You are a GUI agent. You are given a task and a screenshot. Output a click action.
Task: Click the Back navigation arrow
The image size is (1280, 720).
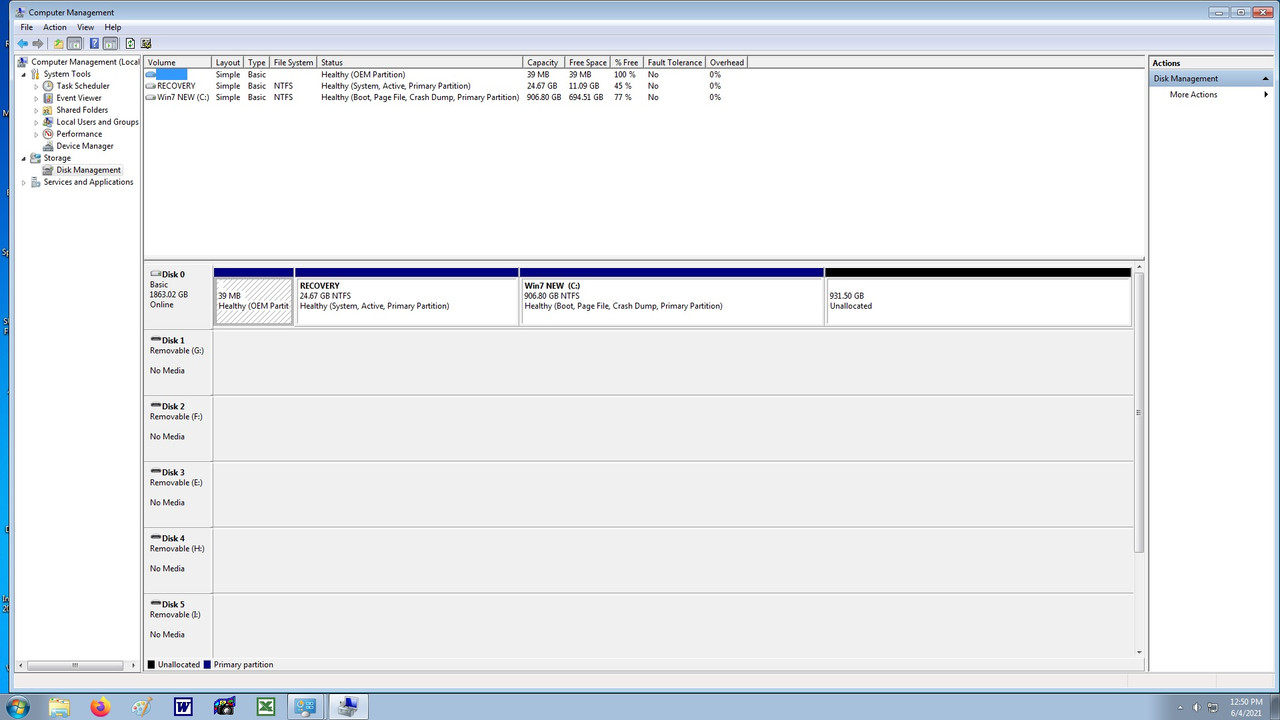(23, 43)
